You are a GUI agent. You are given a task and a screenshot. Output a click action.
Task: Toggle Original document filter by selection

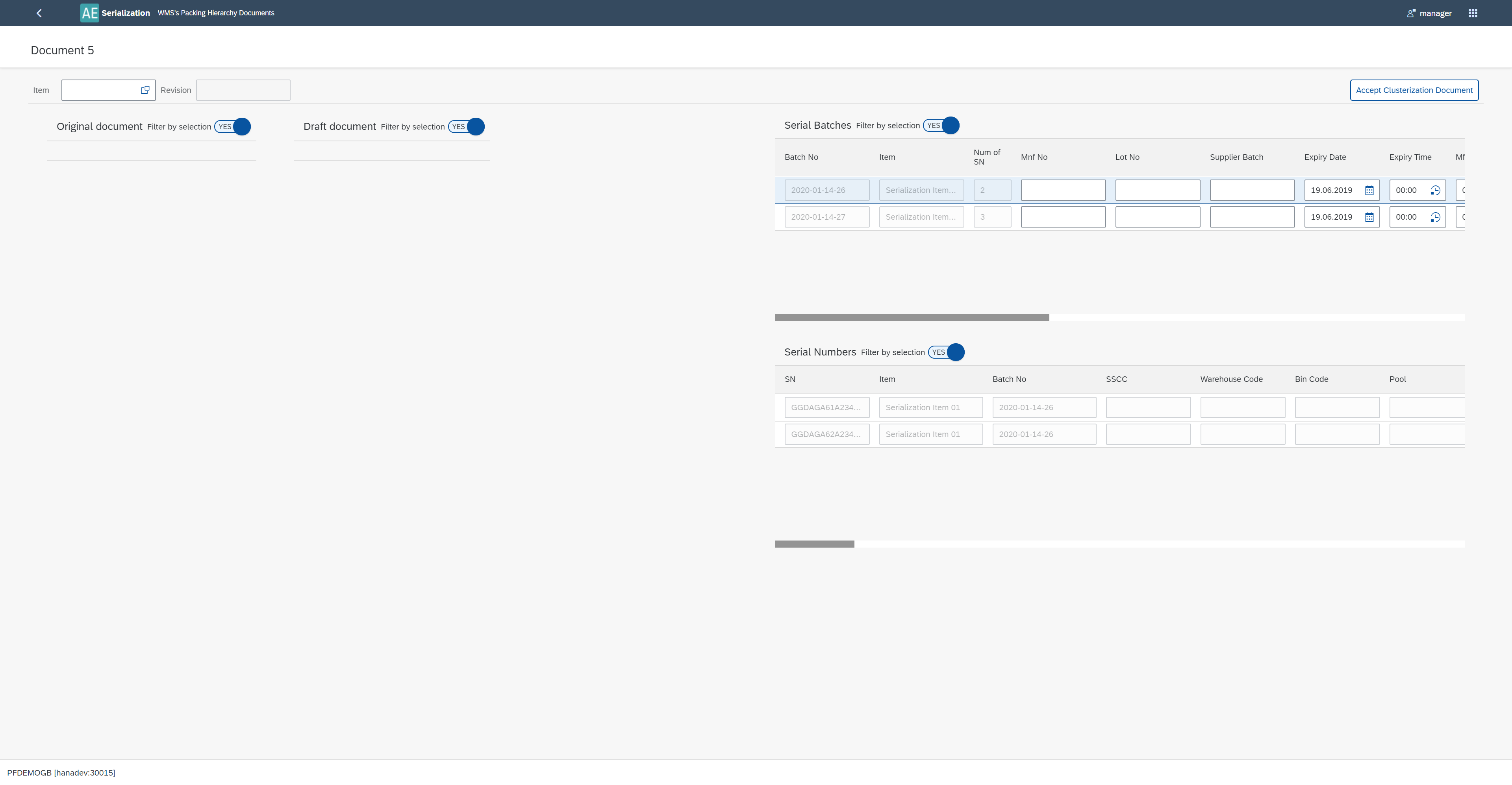(232, 127)
